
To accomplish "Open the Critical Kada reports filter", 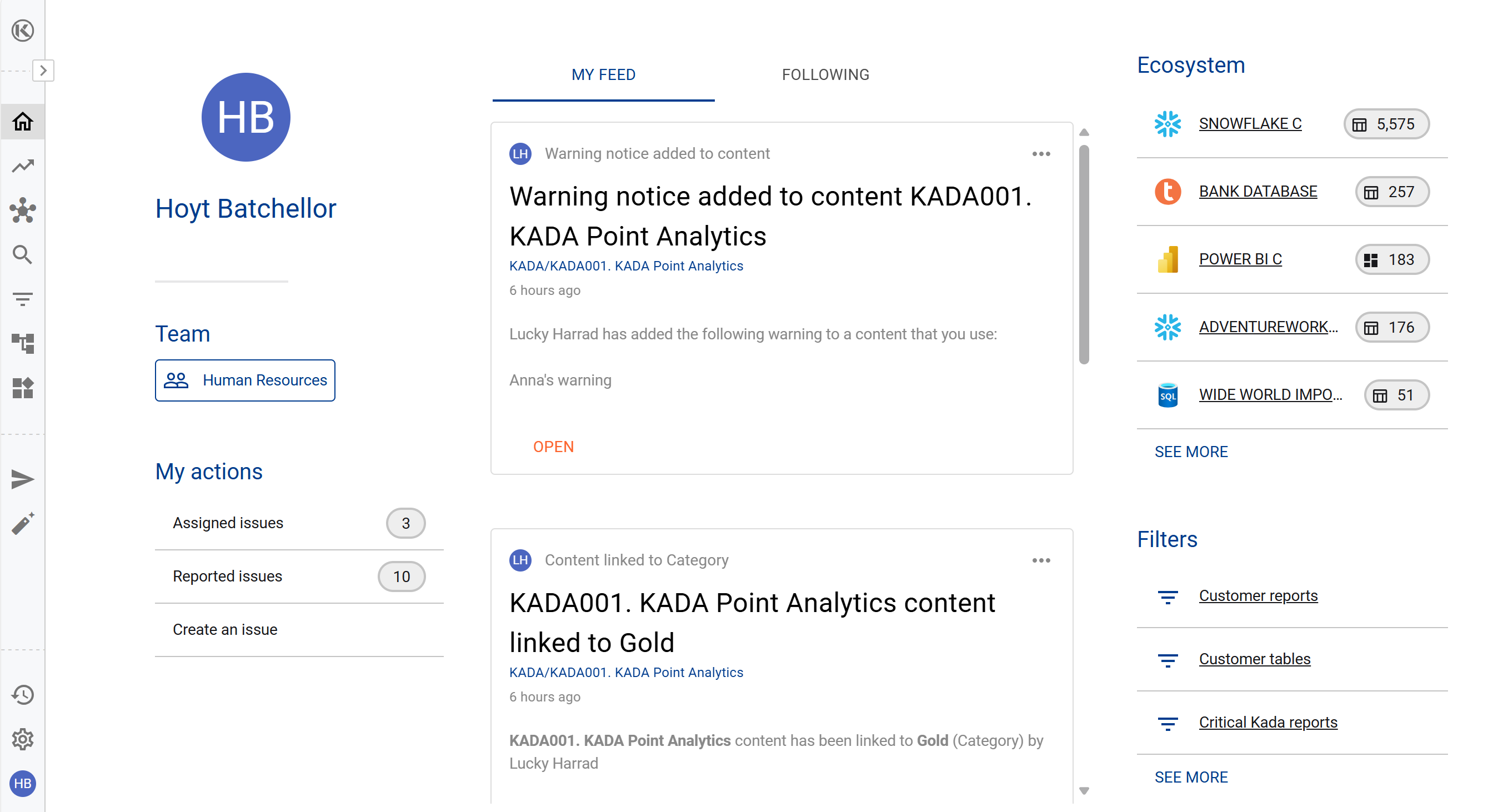I will point(1267,722).
